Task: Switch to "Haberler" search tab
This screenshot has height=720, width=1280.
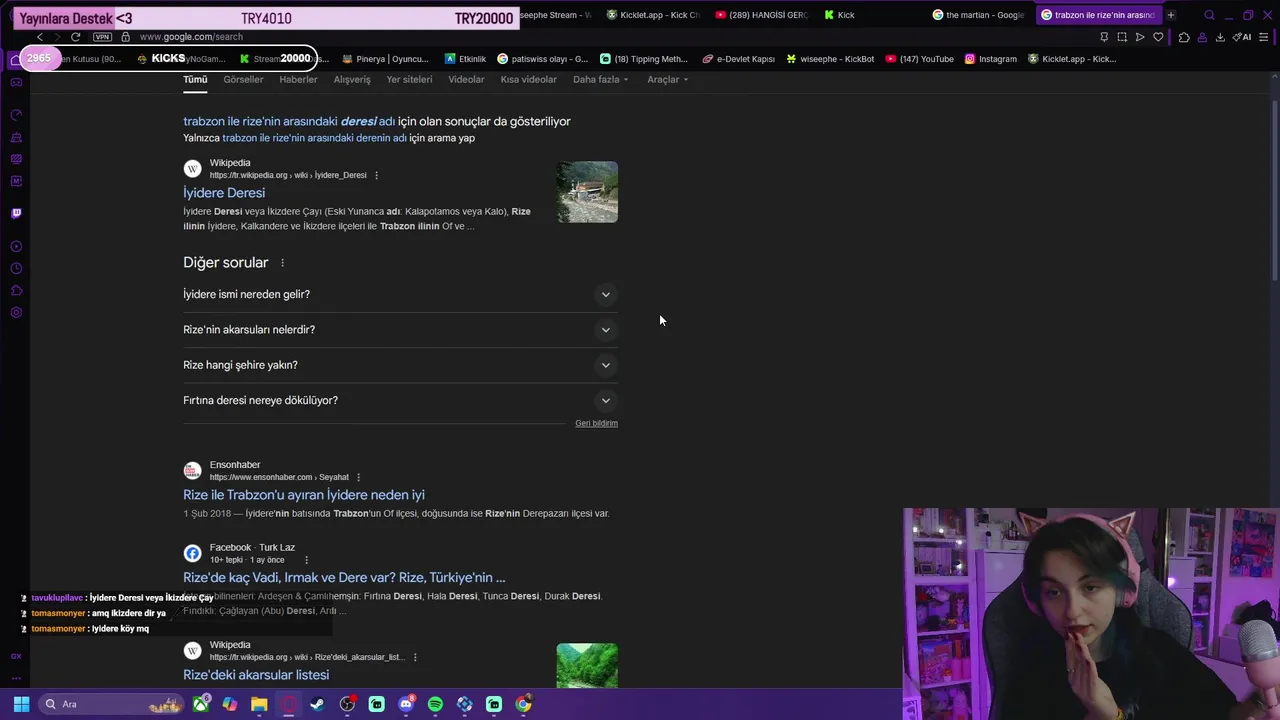Action: point(298,79)
